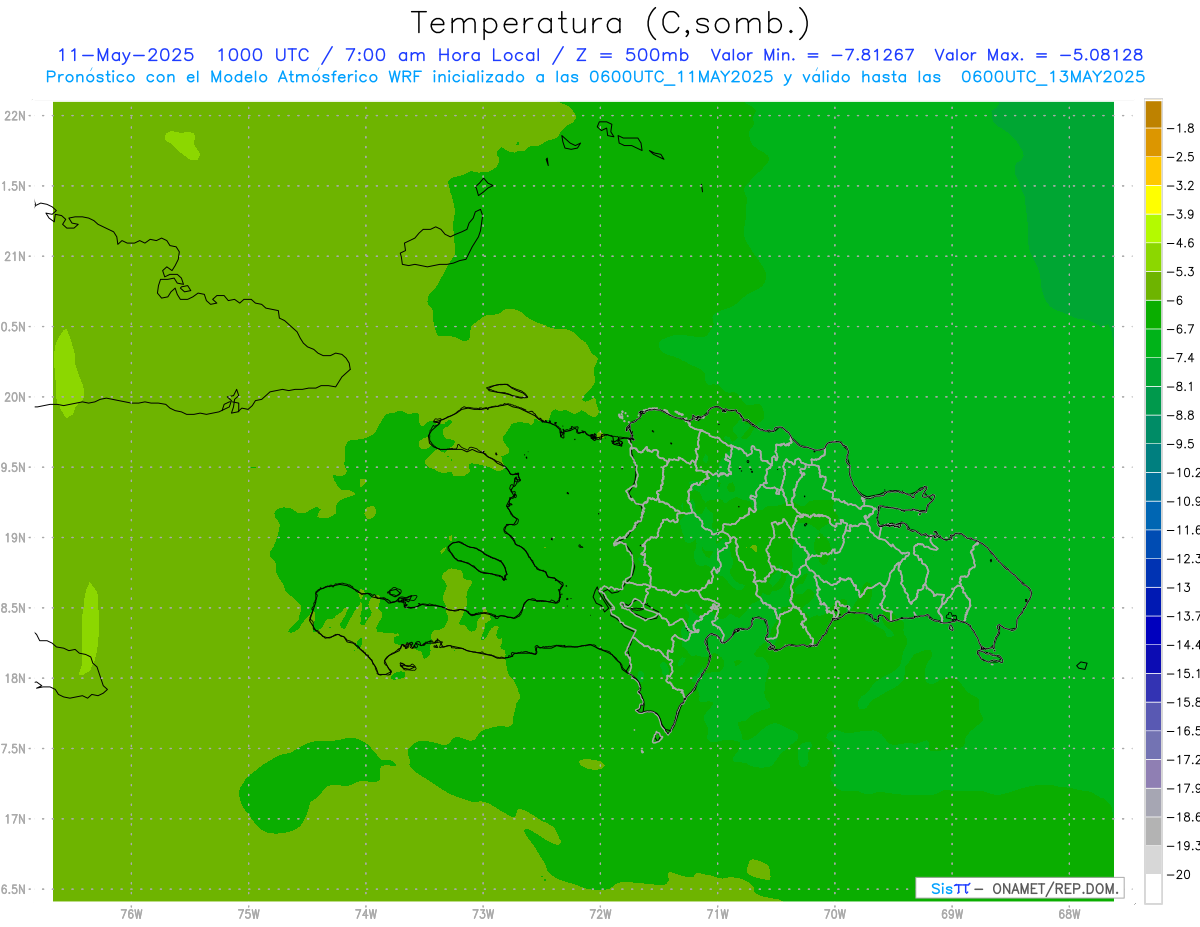
Task: Click the "75W" longitude label
Action: [248, 914]
